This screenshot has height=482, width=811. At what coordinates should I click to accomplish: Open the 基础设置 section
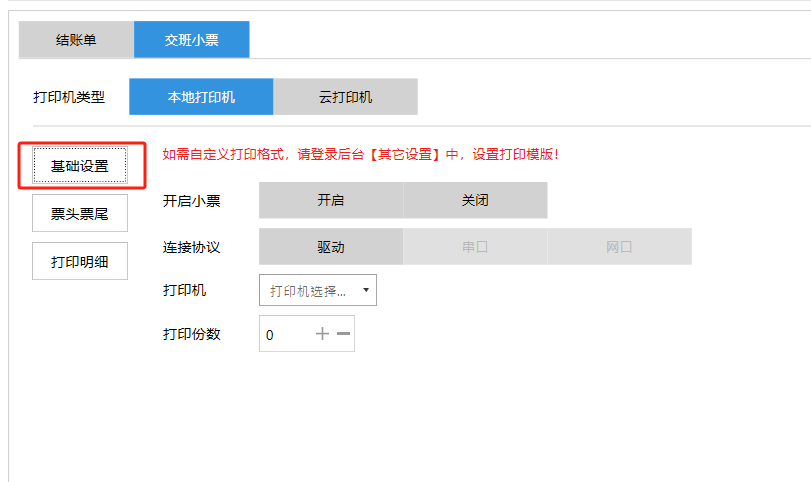pos(80,166)
